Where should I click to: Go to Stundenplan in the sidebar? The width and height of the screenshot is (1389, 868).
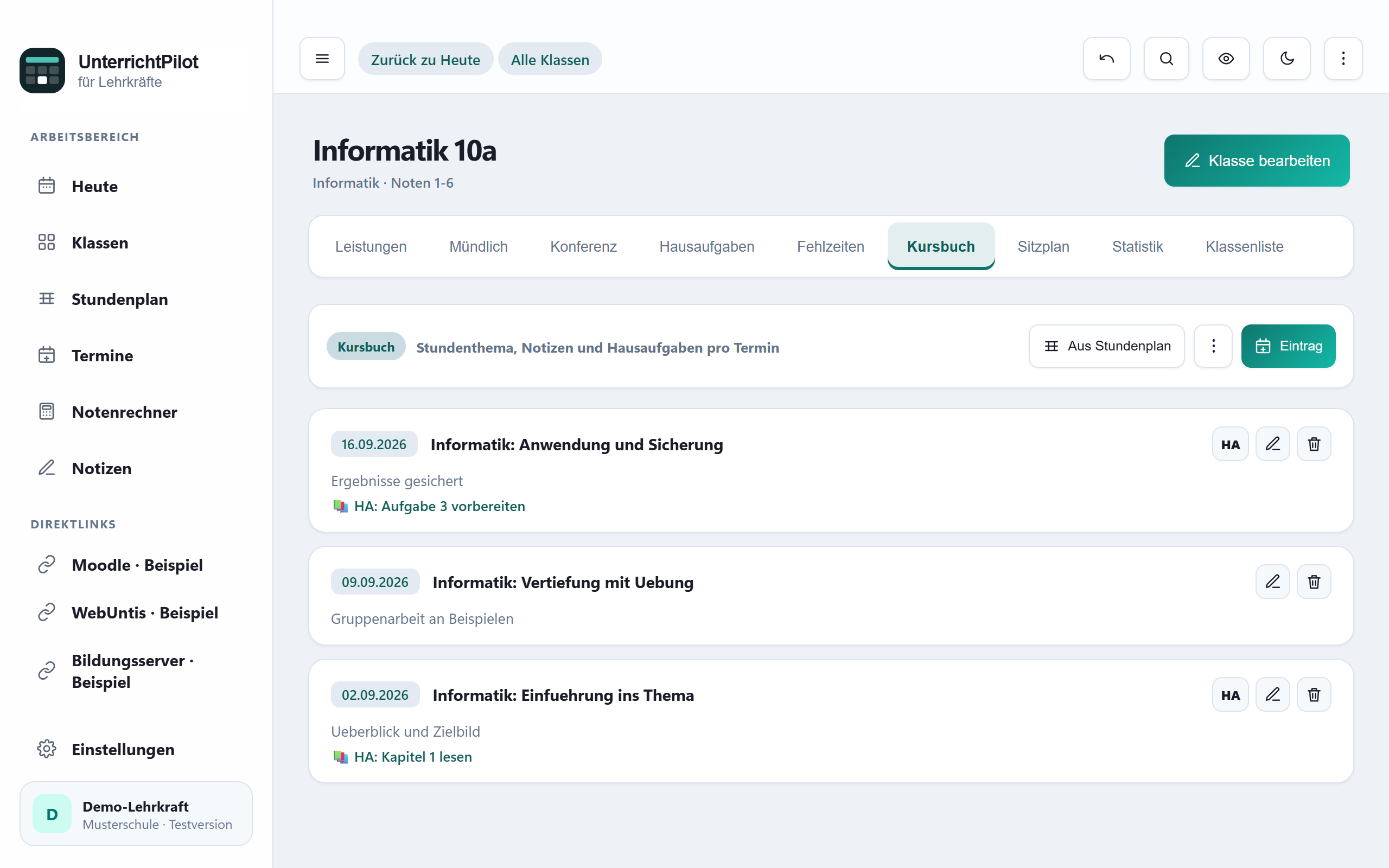click(x=136, y=298)
